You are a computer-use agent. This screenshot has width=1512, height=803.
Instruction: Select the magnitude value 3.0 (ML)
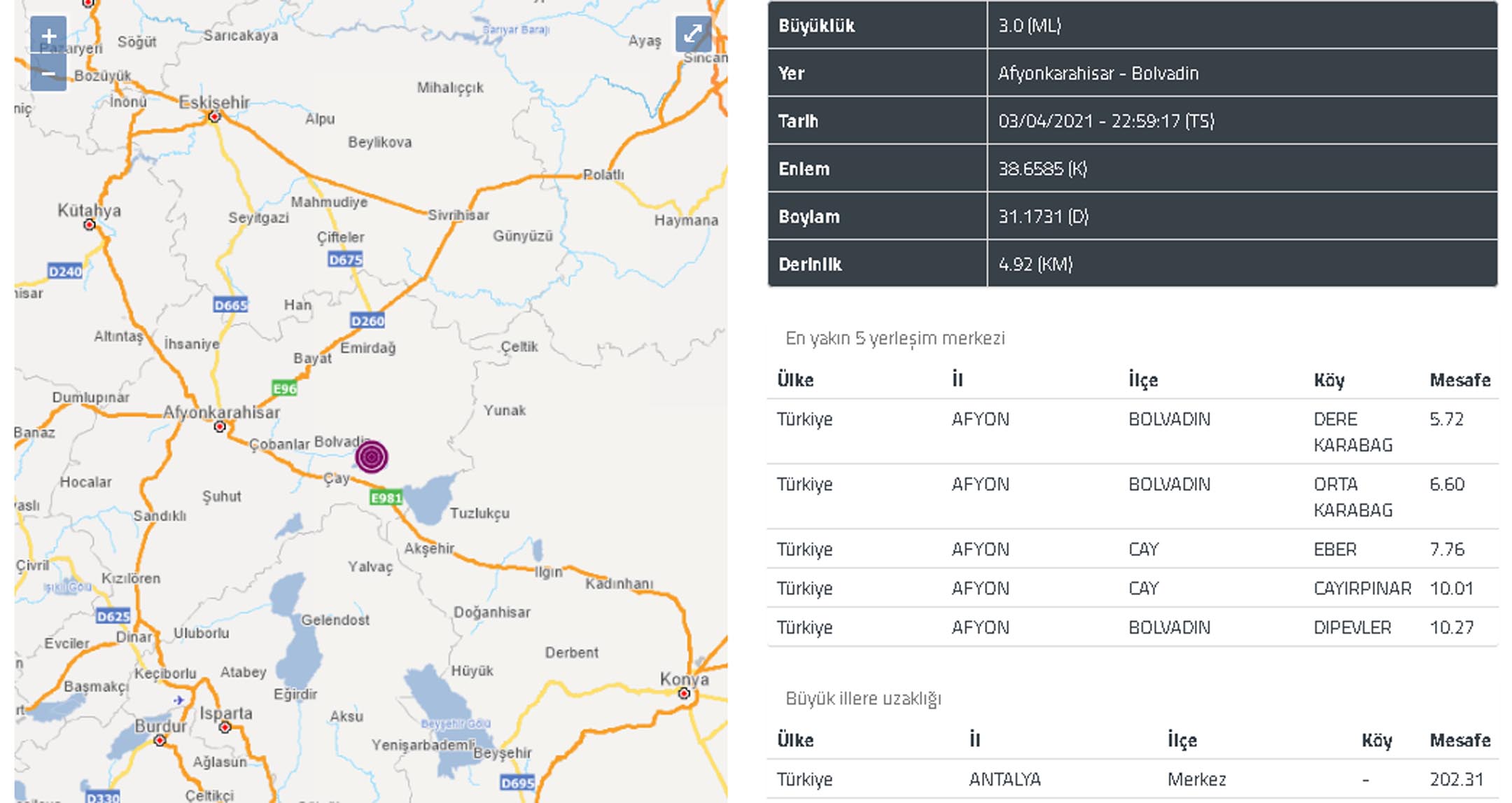click(x=1030, y=26)
